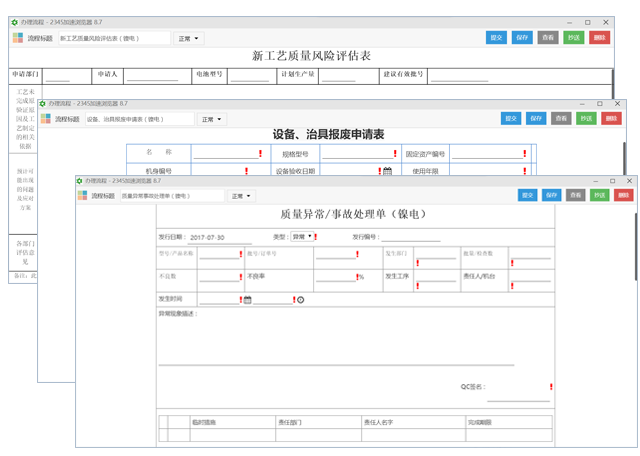Screen dimensions: 640x456
Task: Click 保存 in the 设备、治具报废申请表 window
Action: 536,118
